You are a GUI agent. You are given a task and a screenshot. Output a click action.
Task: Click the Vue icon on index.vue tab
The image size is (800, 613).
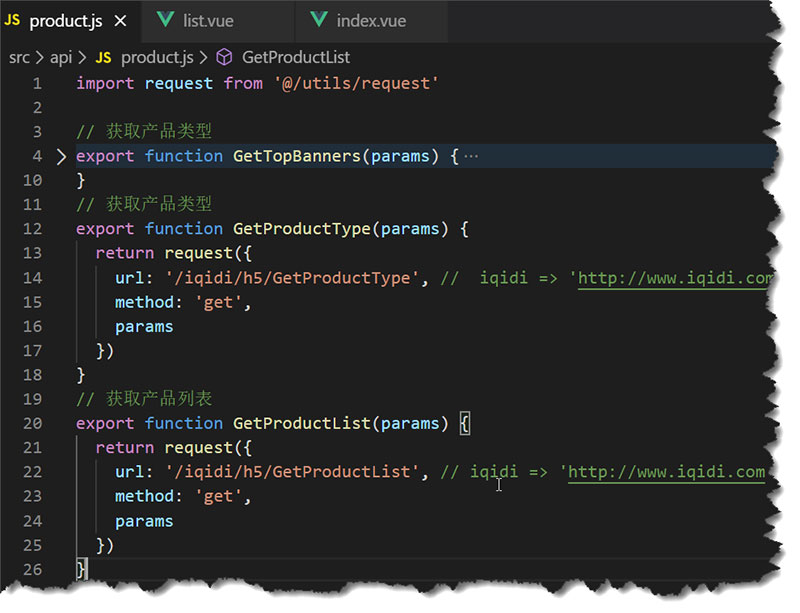pos(319,20)
